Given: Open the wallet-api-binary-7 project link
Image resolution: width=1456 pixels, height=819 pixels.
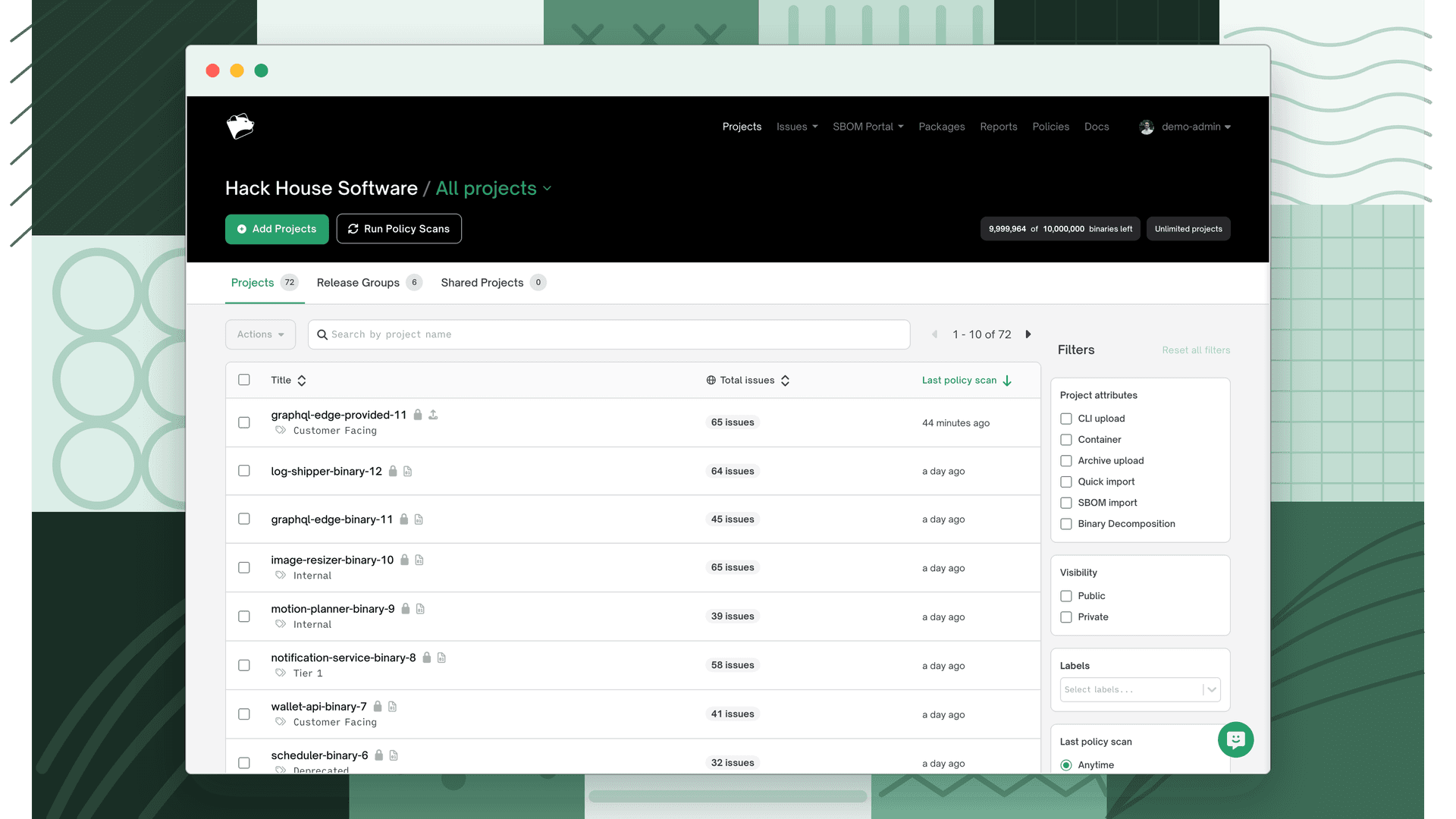Looking at the screenshot, I should (x=318, y=706).
